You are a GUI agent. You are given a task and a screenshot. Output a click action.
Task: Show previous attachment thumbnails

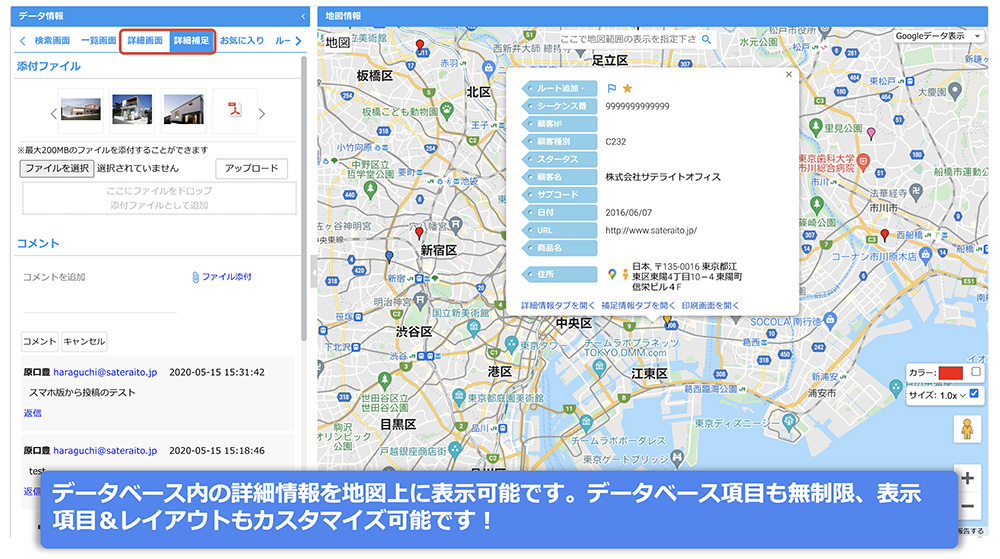54,114
